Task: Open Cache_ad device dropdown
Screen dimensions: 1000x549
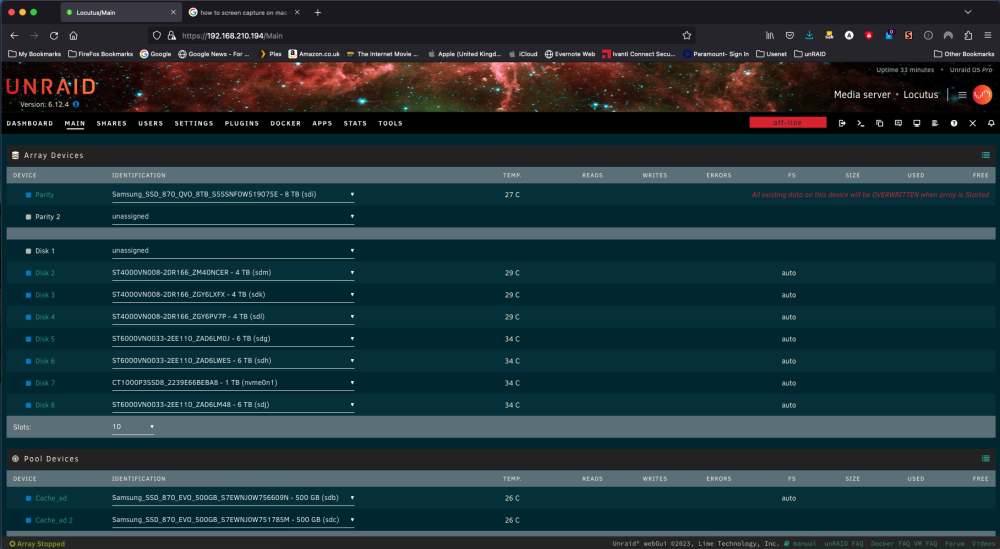Action: (x=233, y=498)
